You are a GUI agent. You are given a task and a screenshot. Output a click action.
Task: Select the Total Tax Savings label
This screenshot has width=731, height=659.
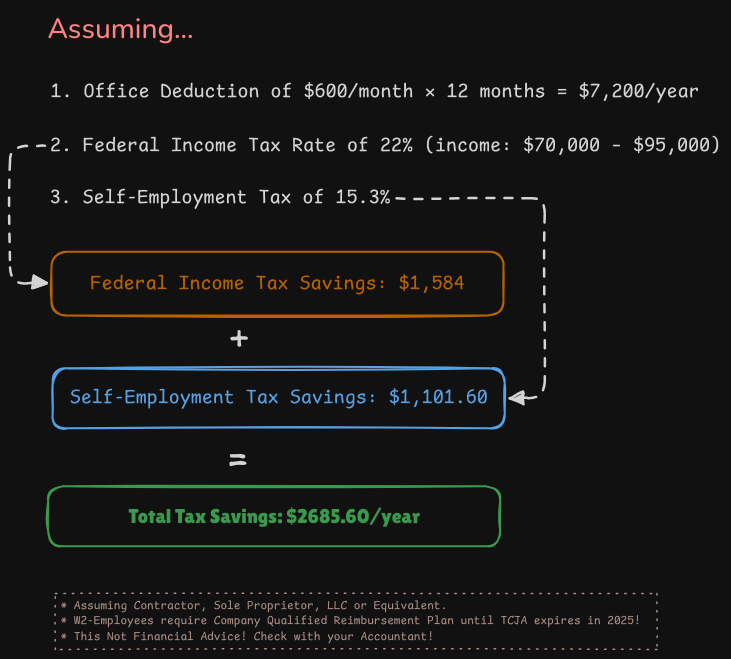[x=205, y=517]
